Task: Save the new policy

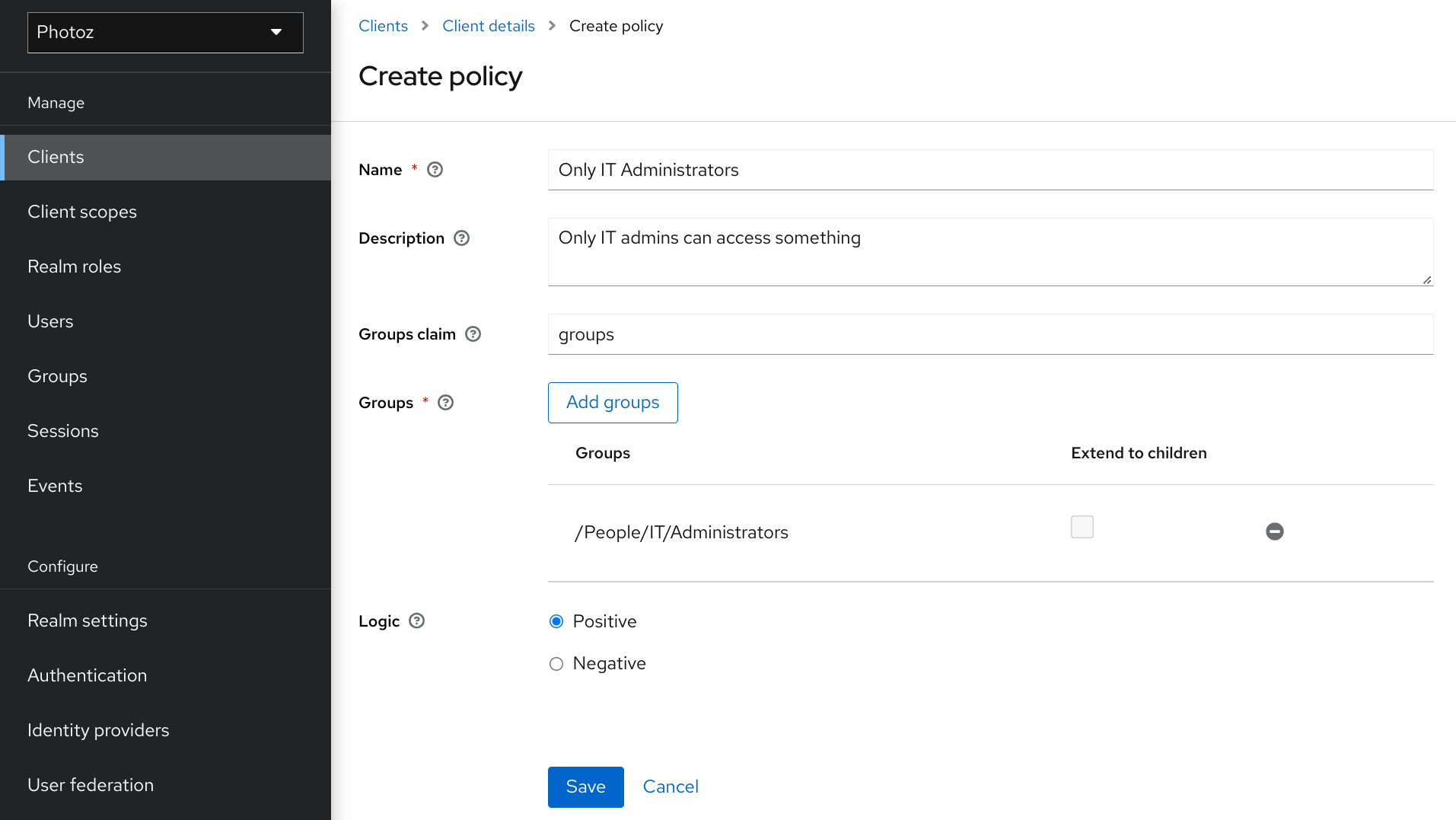Action: click(585, 786)
